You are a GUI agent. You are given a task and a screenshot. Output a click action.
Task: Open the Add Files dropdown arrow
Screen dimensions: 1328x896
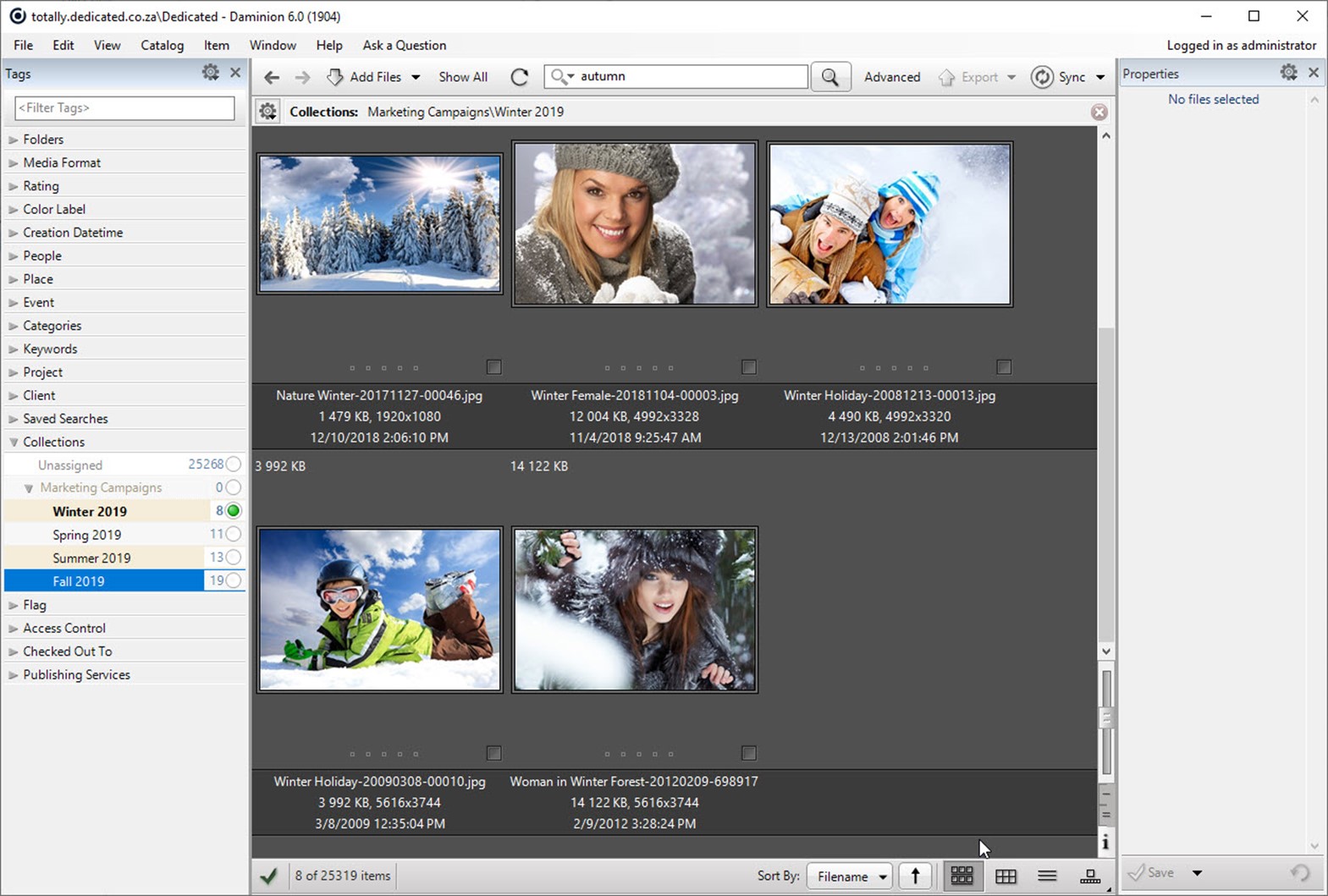pos(416,77)
